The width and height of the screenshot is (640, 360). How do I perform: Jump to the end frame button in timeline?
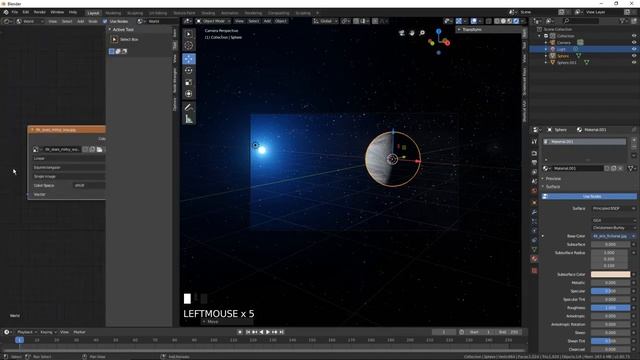(281, 332)
